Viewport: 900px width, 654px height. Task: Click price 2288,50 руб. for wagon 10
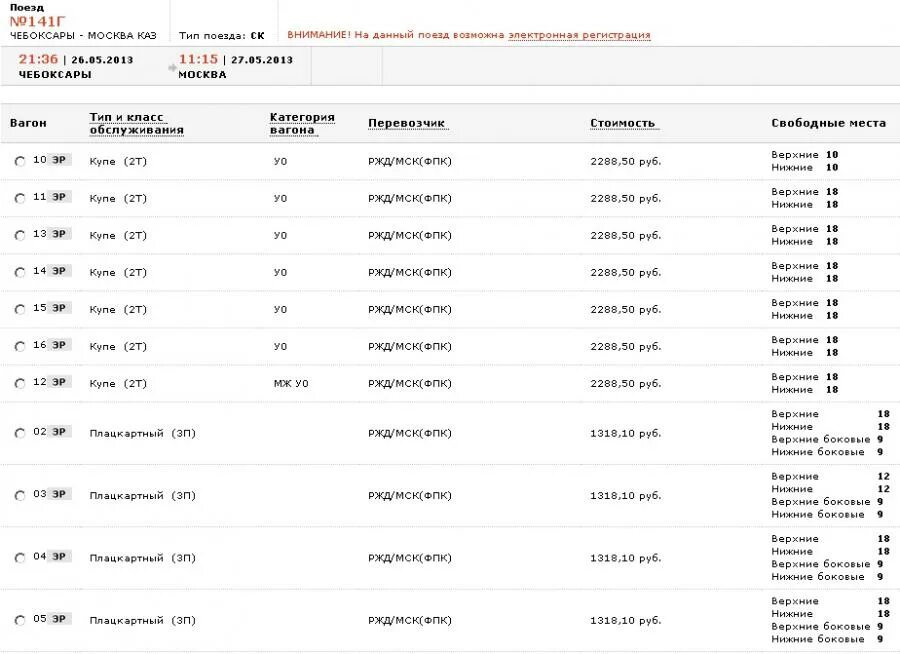point(626,161)
